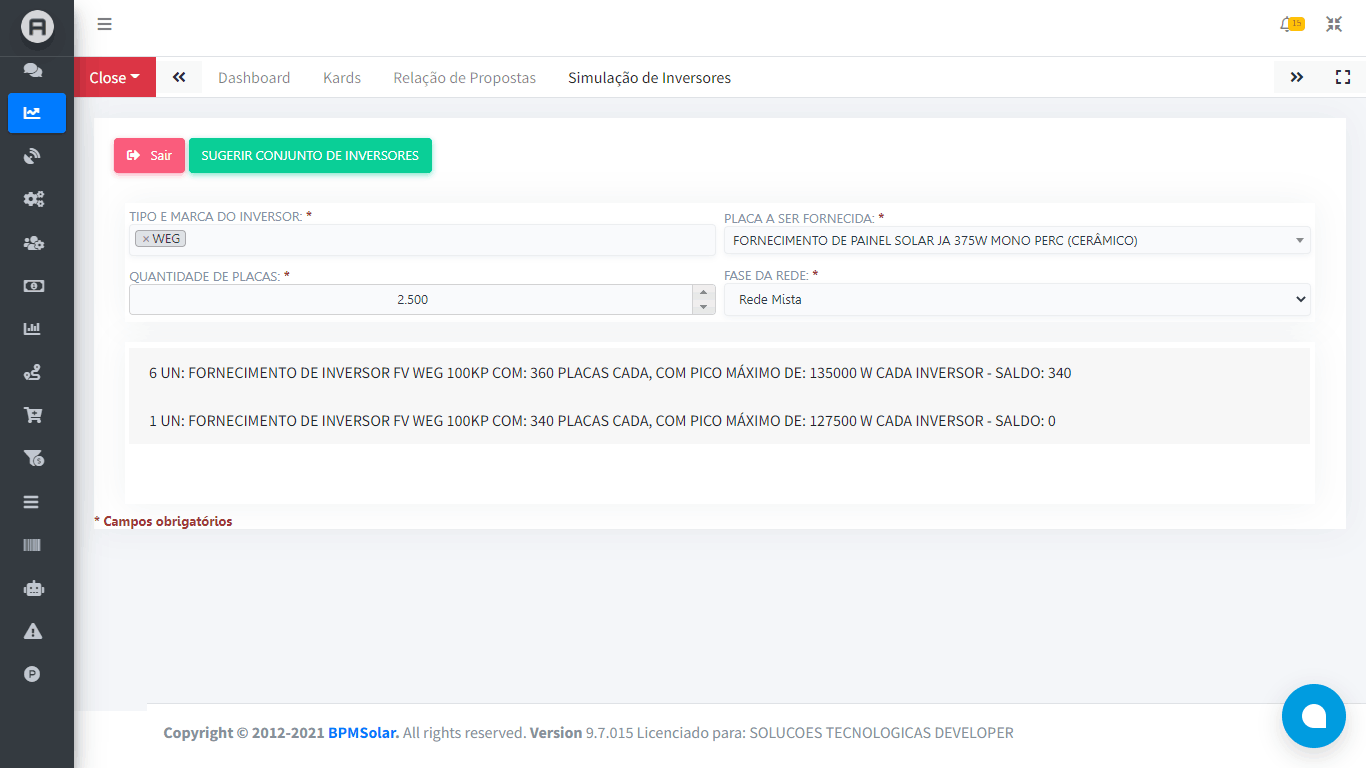
Task: Click the Sugerir Conjunto de Inversores button
Action: point(310,156)
